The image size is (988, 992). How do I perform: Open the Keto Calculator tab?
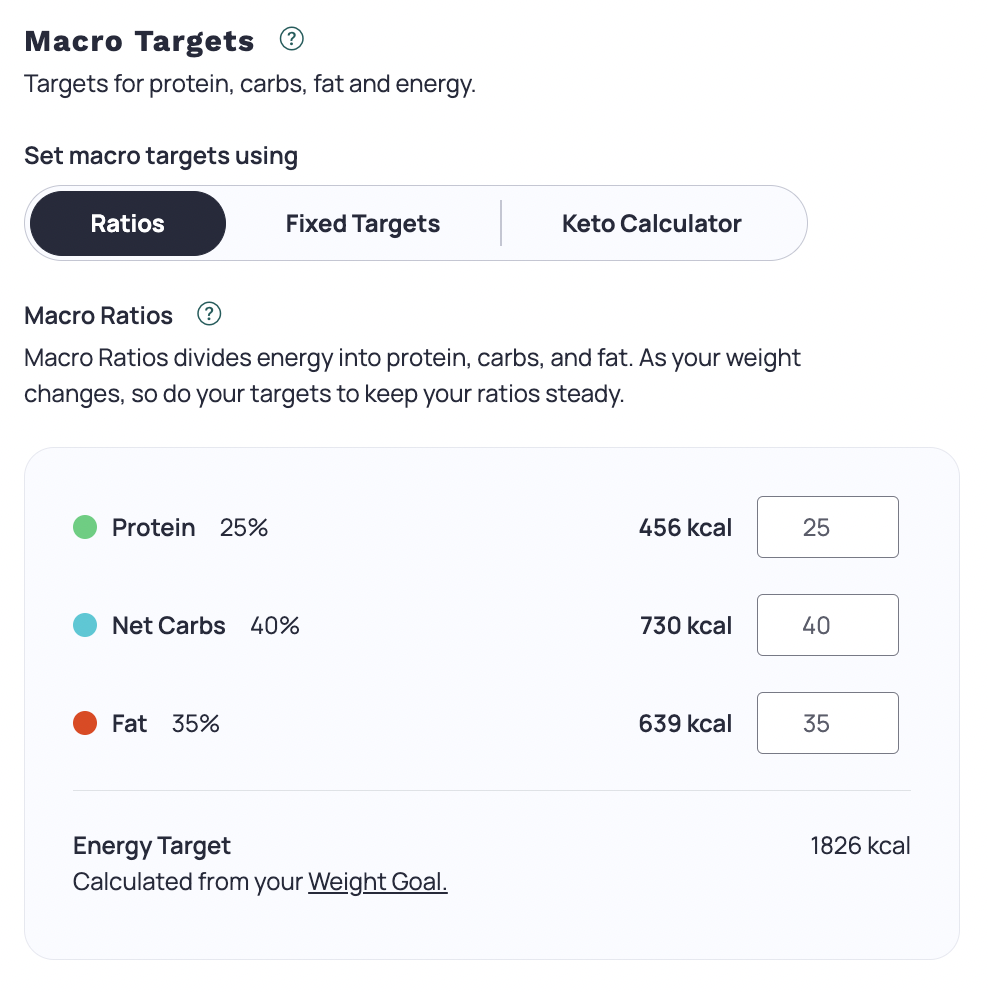click(x=651, y=223)
